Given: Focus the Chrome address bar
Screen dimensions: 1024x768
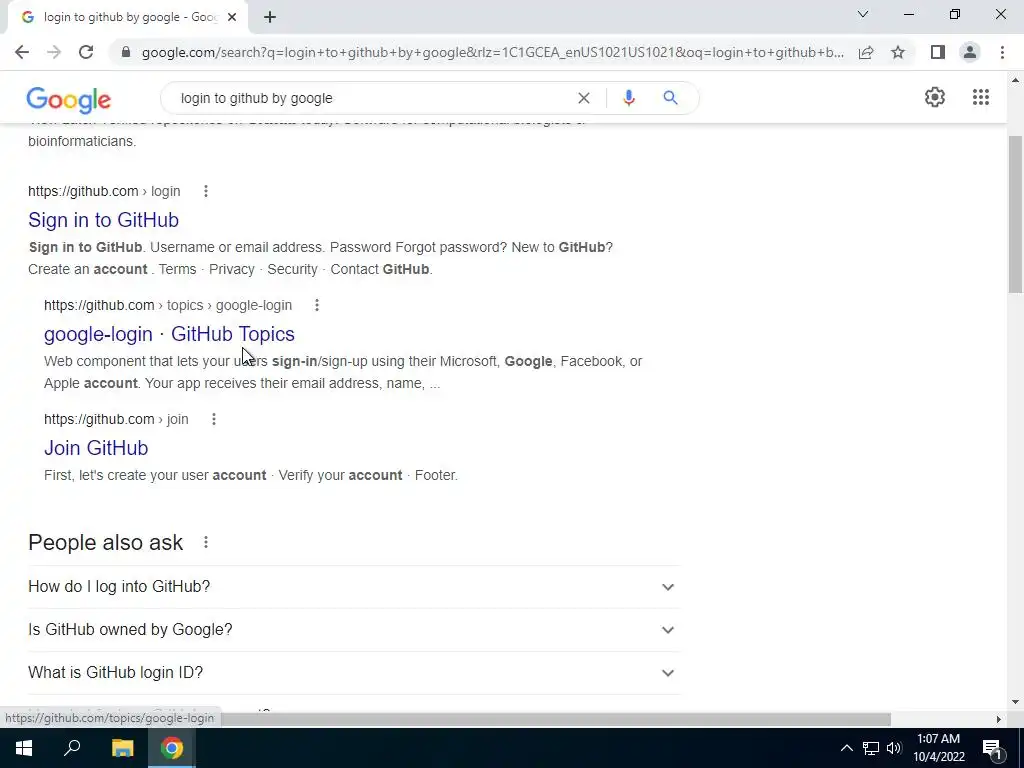Looking at the screenshot, I should [493, 52].
